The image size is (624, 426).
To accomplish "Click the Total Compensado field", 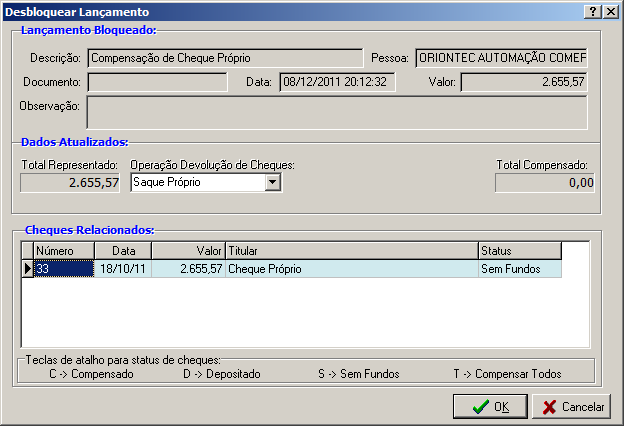I will [545, 183].
